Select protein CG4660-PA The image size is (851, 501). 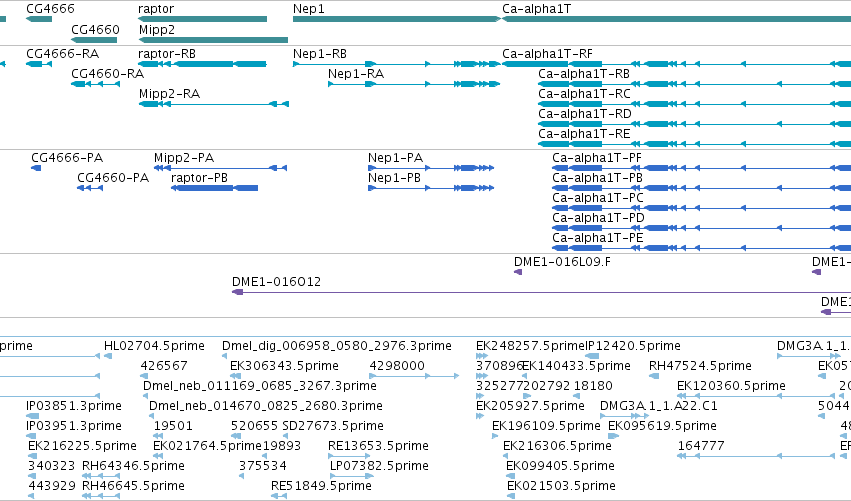(90, 188)
